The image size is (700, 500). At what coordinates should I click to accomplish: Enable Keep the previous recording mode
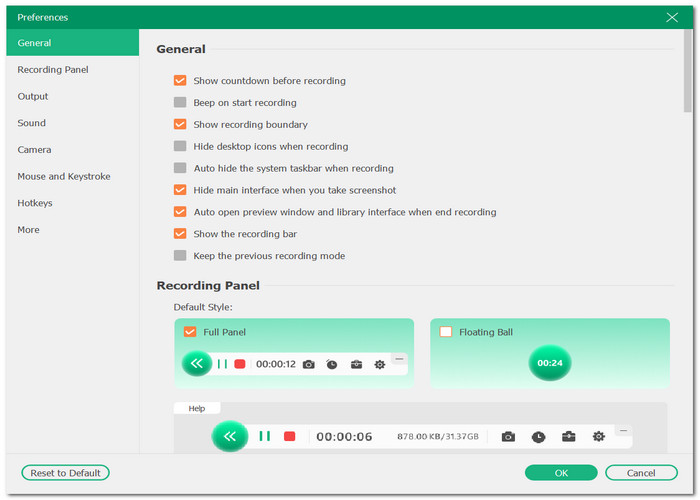coord(180,255)
